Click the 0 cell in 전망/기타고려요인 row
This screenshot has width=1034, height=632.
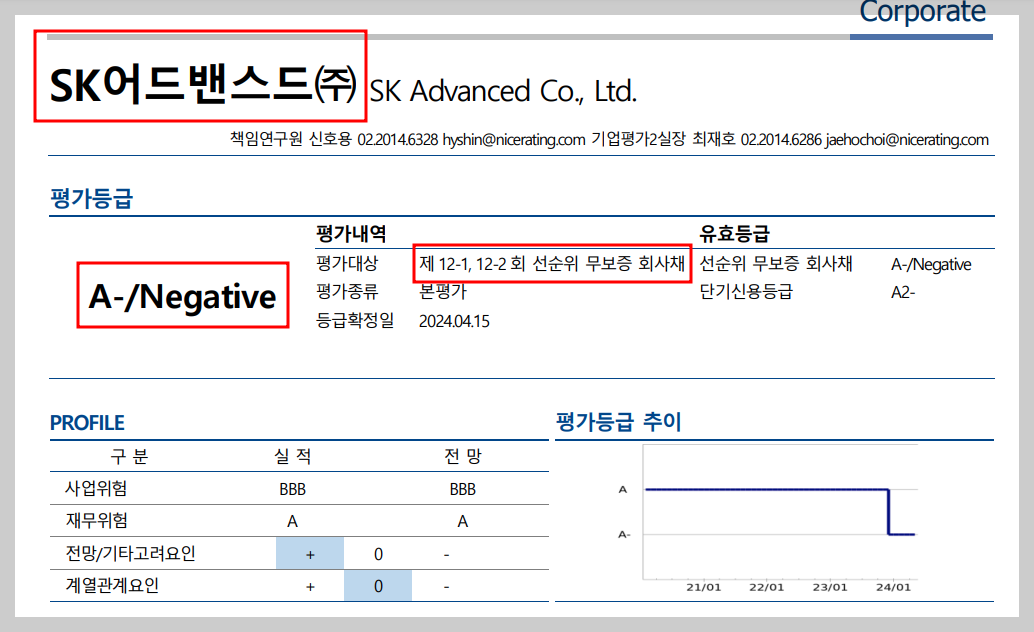click(378, 554)
